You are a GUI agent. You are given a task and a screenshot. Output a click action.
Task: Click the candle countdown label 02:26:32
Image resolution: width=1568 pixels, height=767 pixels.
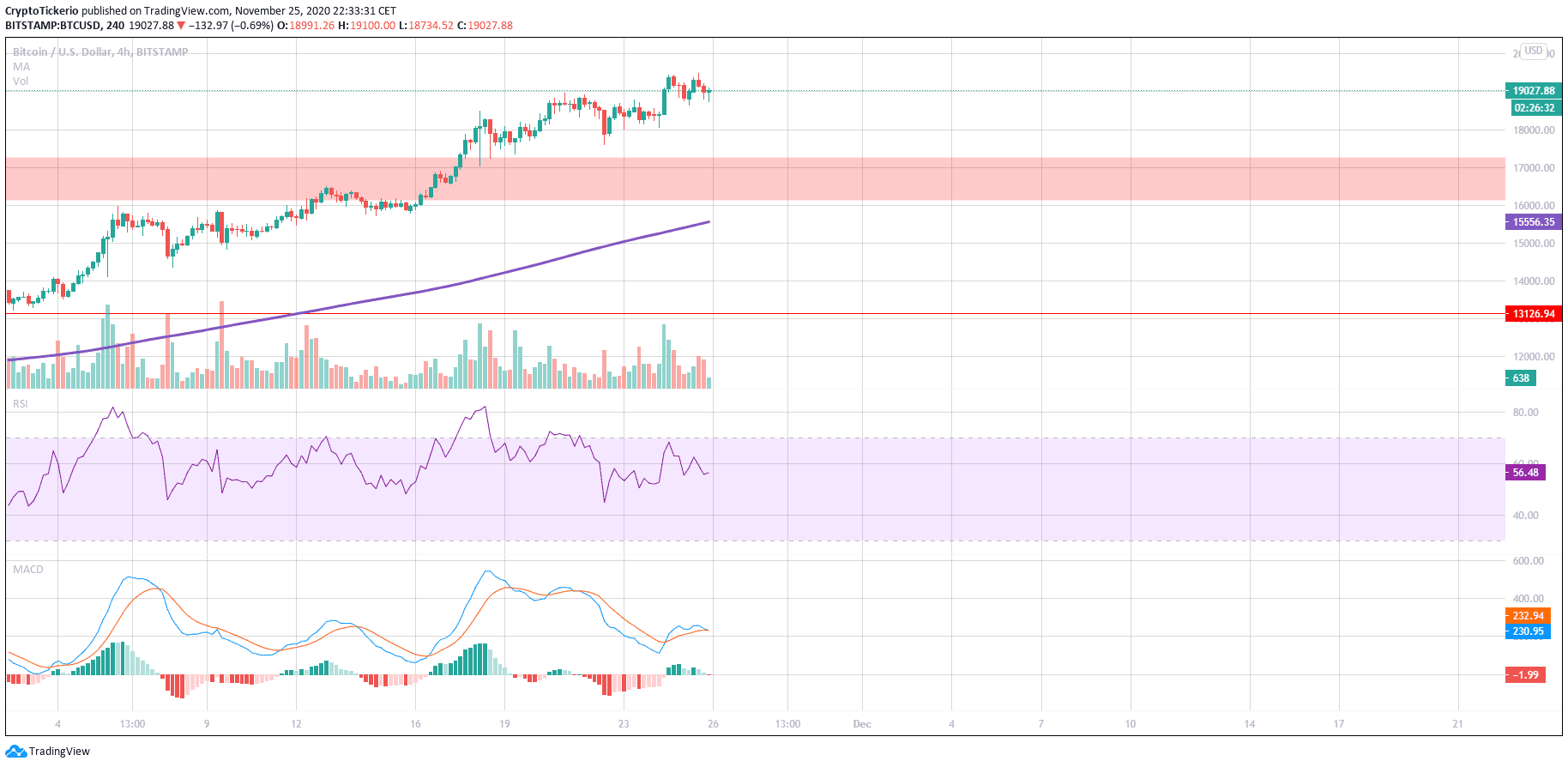pyautogui.click(x=1535, y=108)
